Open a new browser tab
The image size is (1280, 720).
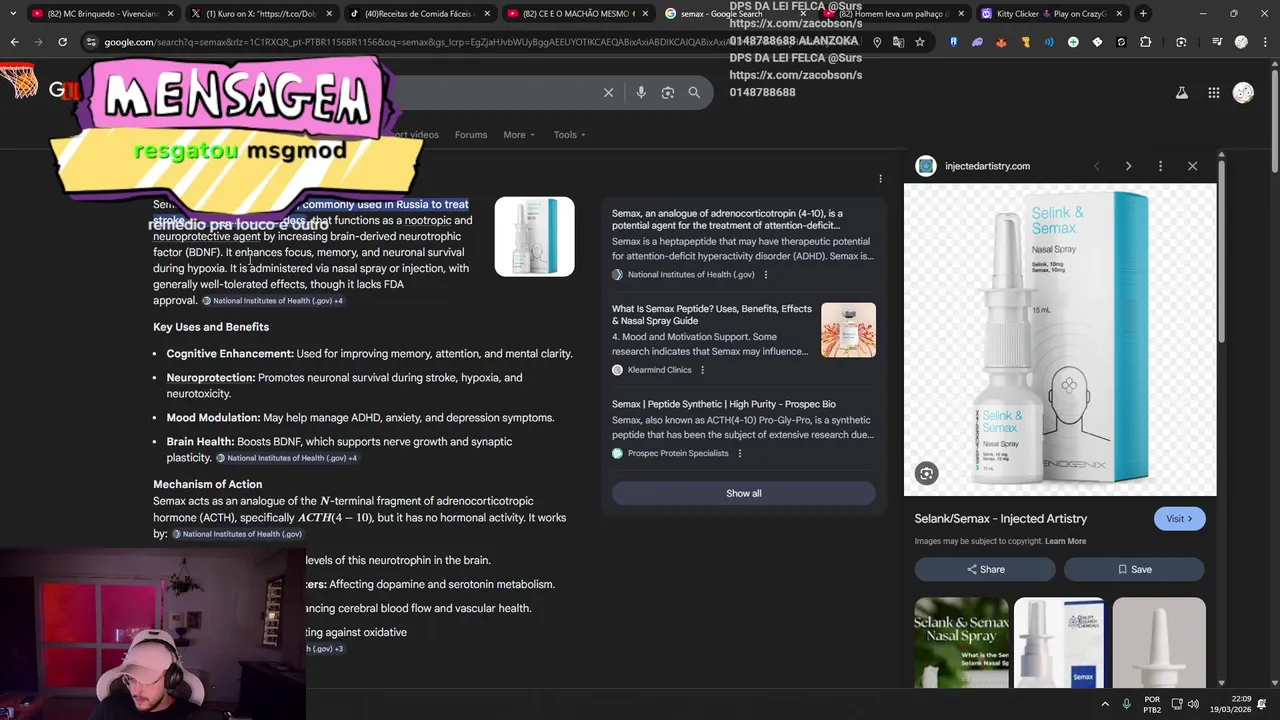tap(1143, 13)
